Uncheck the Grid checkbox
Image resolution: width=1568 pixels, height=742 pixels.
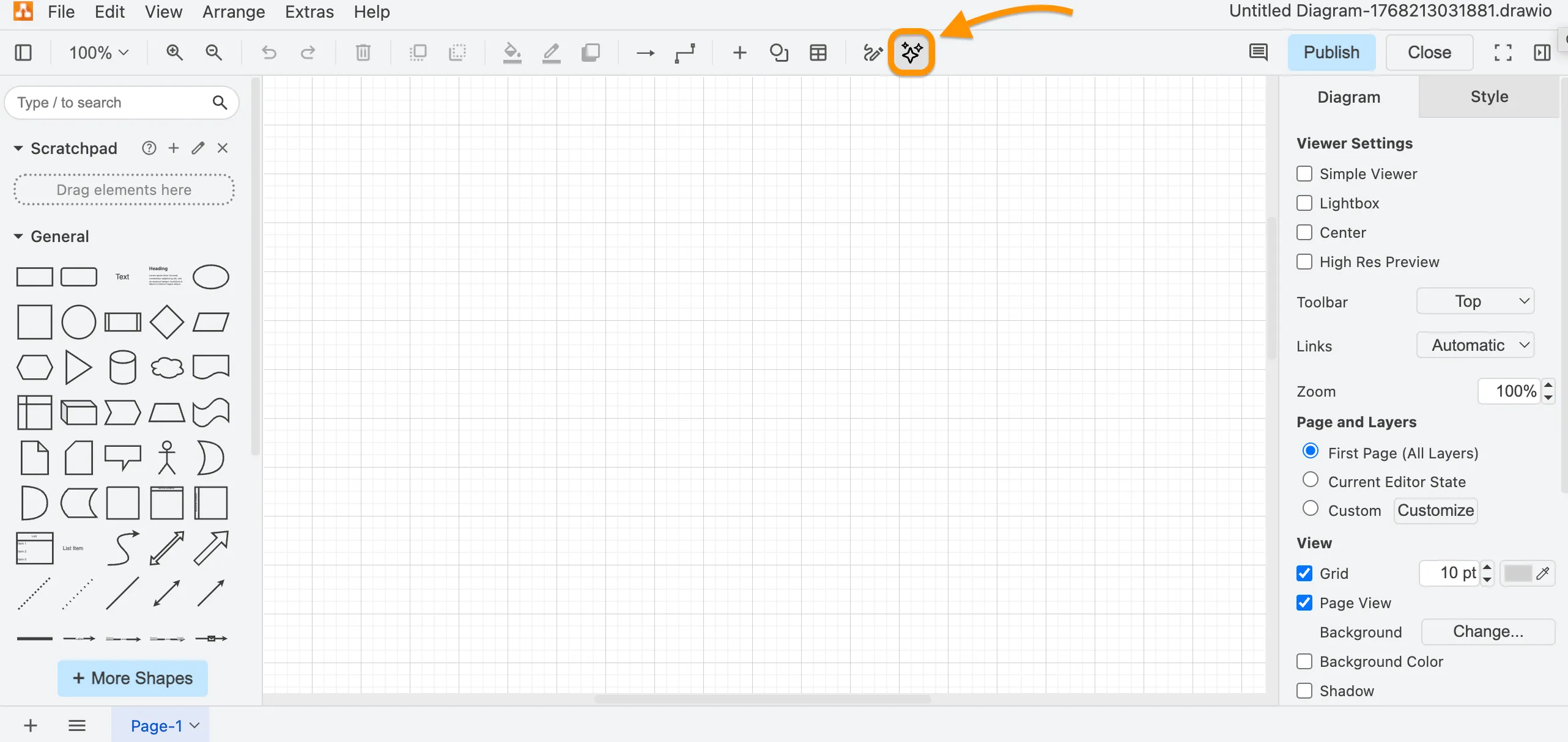1304,573
